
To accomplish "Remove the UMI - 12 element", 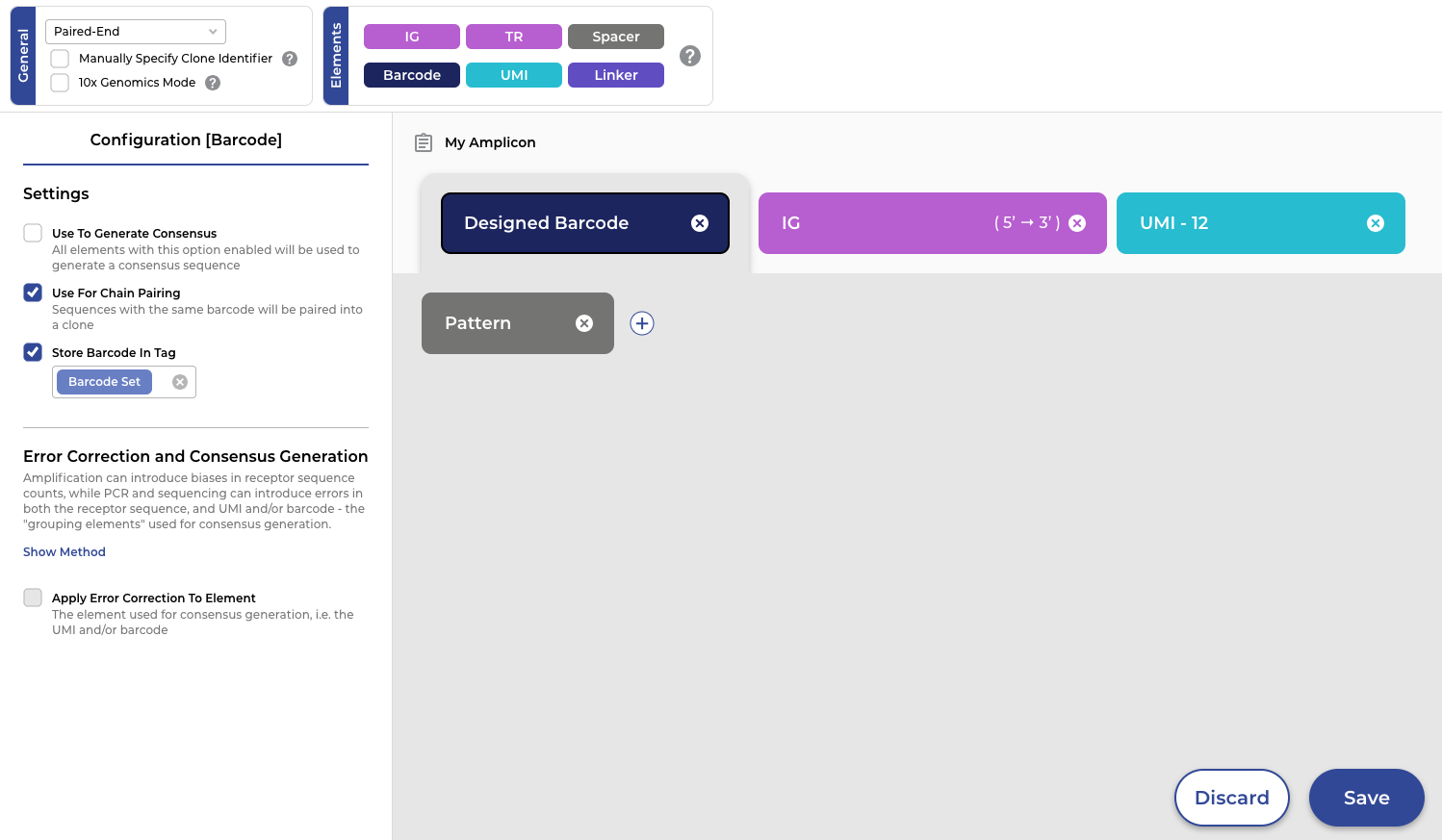I will (1376, 223).
